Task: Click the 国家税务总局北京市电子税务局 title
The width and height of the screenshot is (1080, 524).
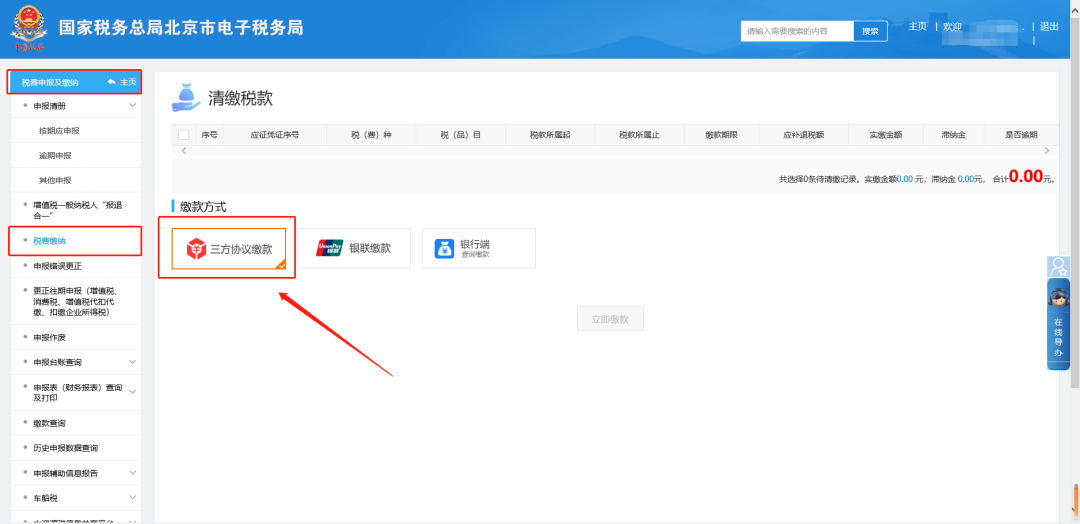Action: click(181, 28)
